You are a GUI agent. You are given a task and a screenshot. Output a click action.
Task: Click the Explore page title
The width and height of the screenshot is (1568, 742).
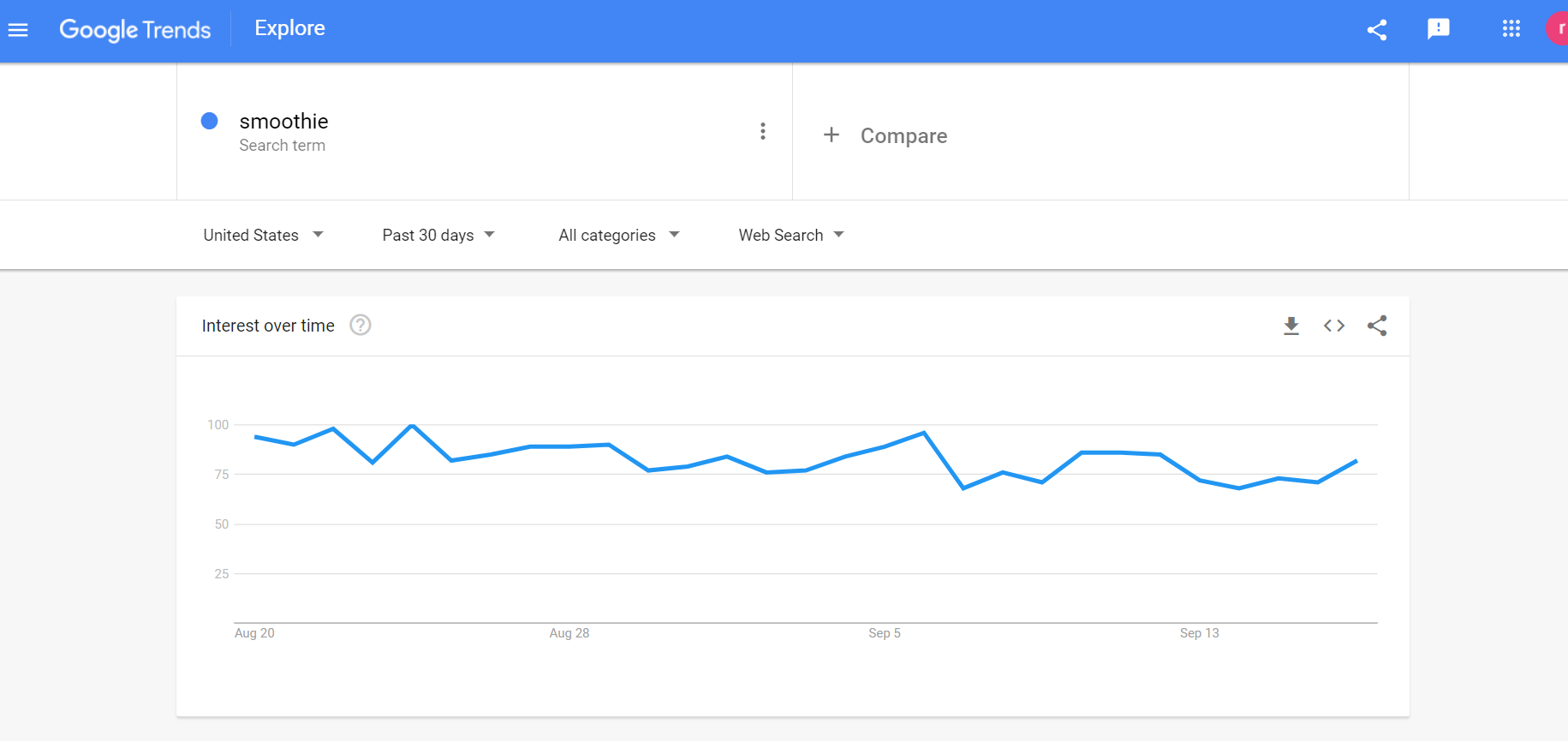[289, 28]
